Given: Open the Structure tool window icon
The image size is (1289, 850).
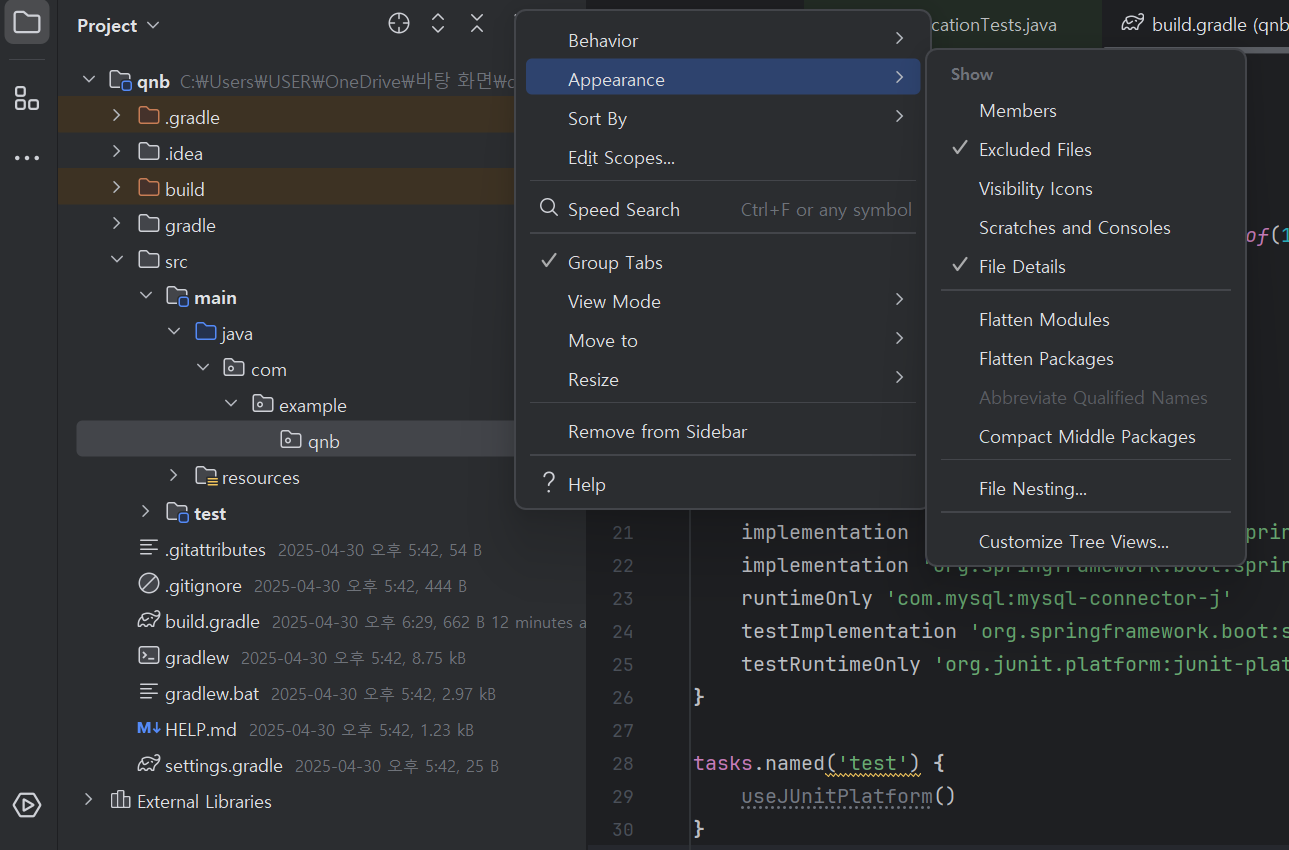Looking at the screenshot, I should (x=27, y=97).
